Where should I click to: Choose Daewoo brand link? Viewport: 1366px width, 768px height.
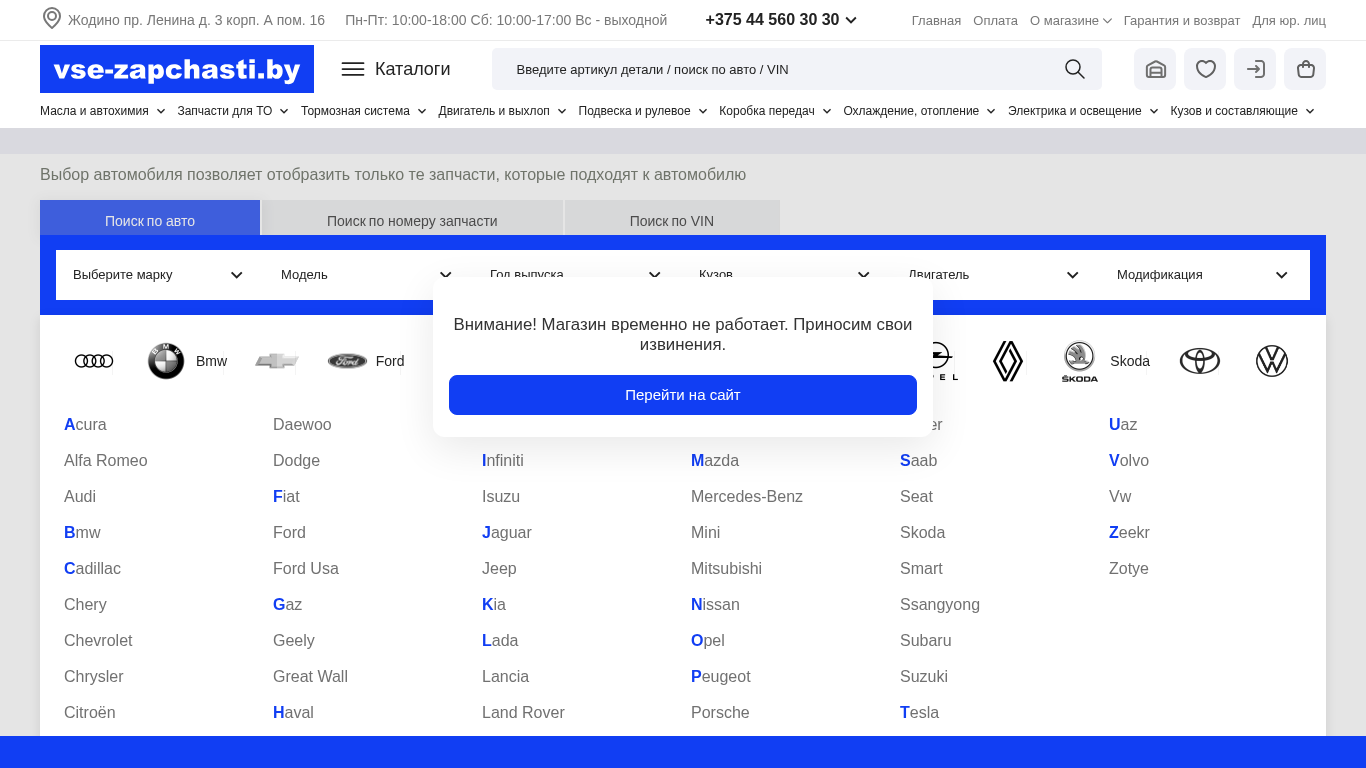tap(302, 425)
